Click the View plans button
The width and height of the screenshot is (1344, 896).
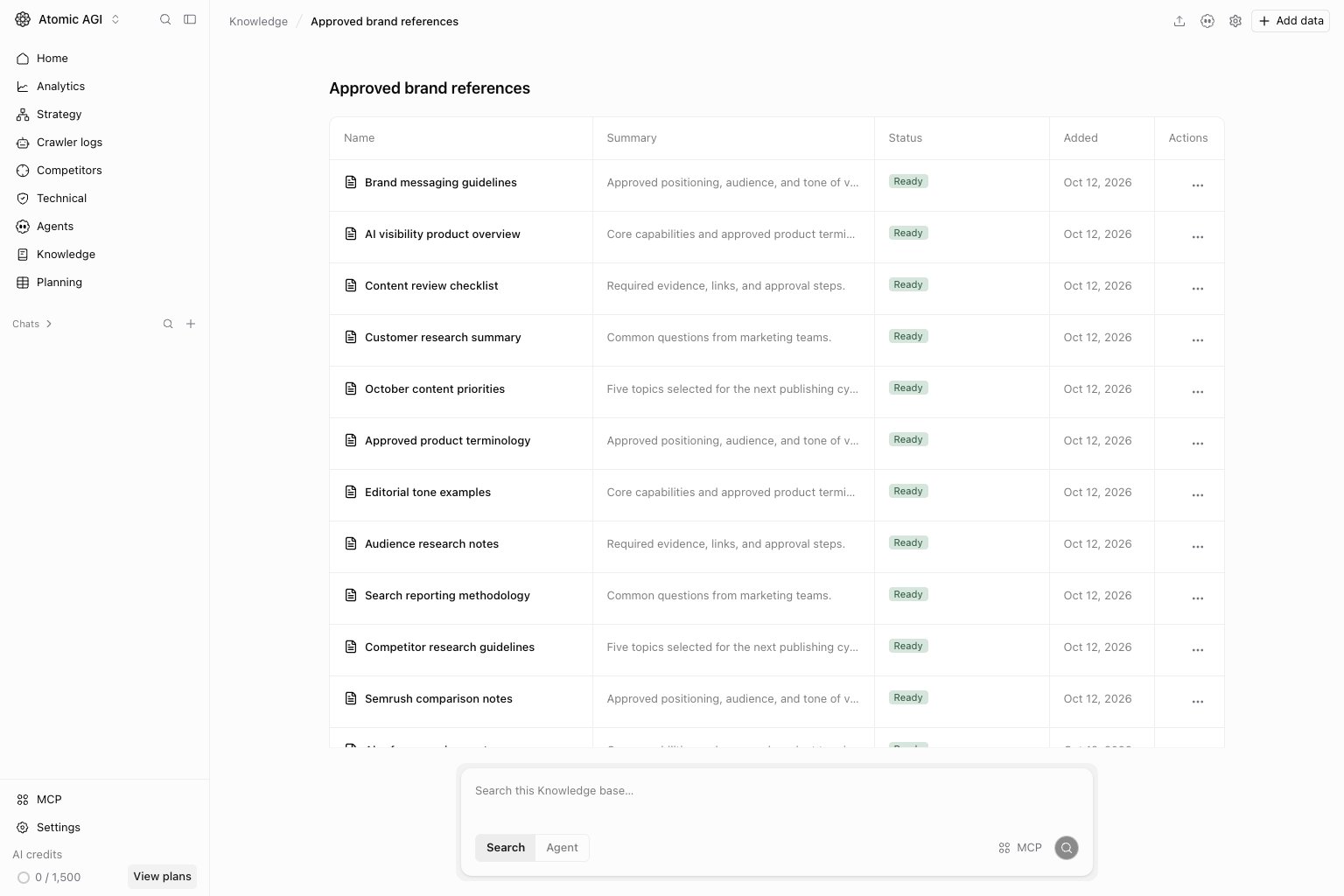tap(162, 877)
